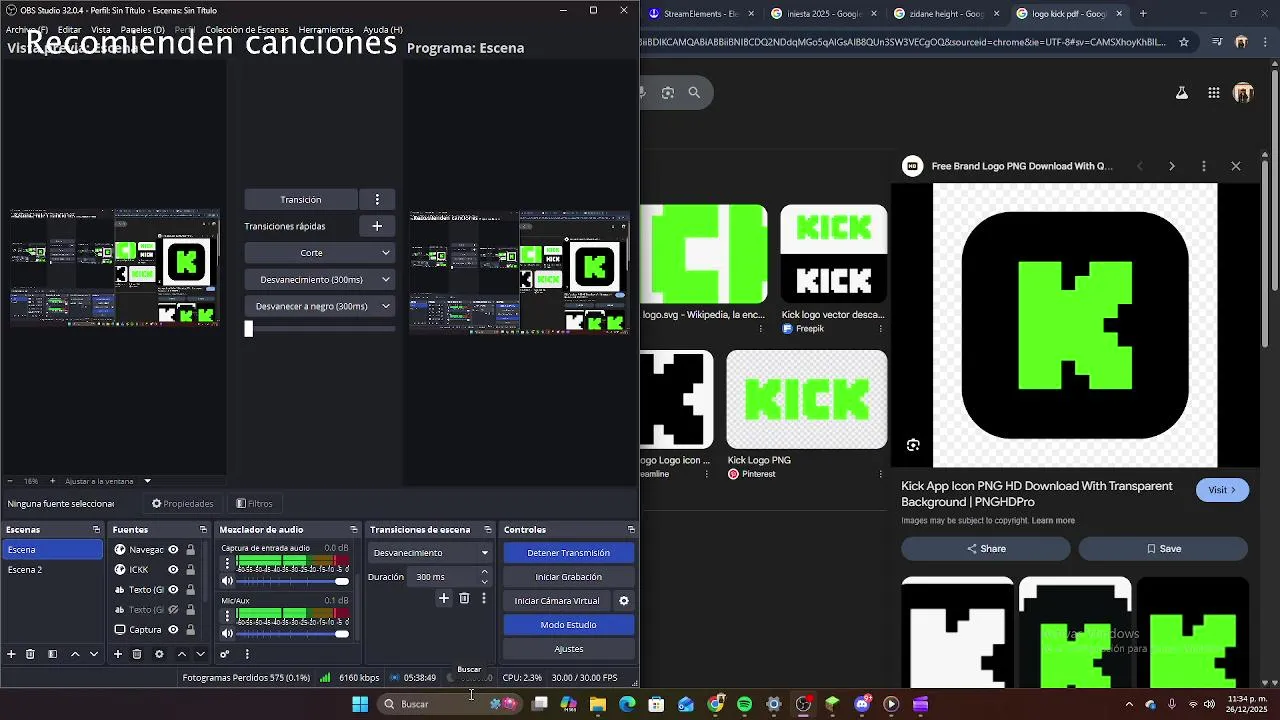Undock the Mezclador de audio panel
The height and width of the screenshot is (720, 1280).
pyautogui.click(x=353, y=530)
